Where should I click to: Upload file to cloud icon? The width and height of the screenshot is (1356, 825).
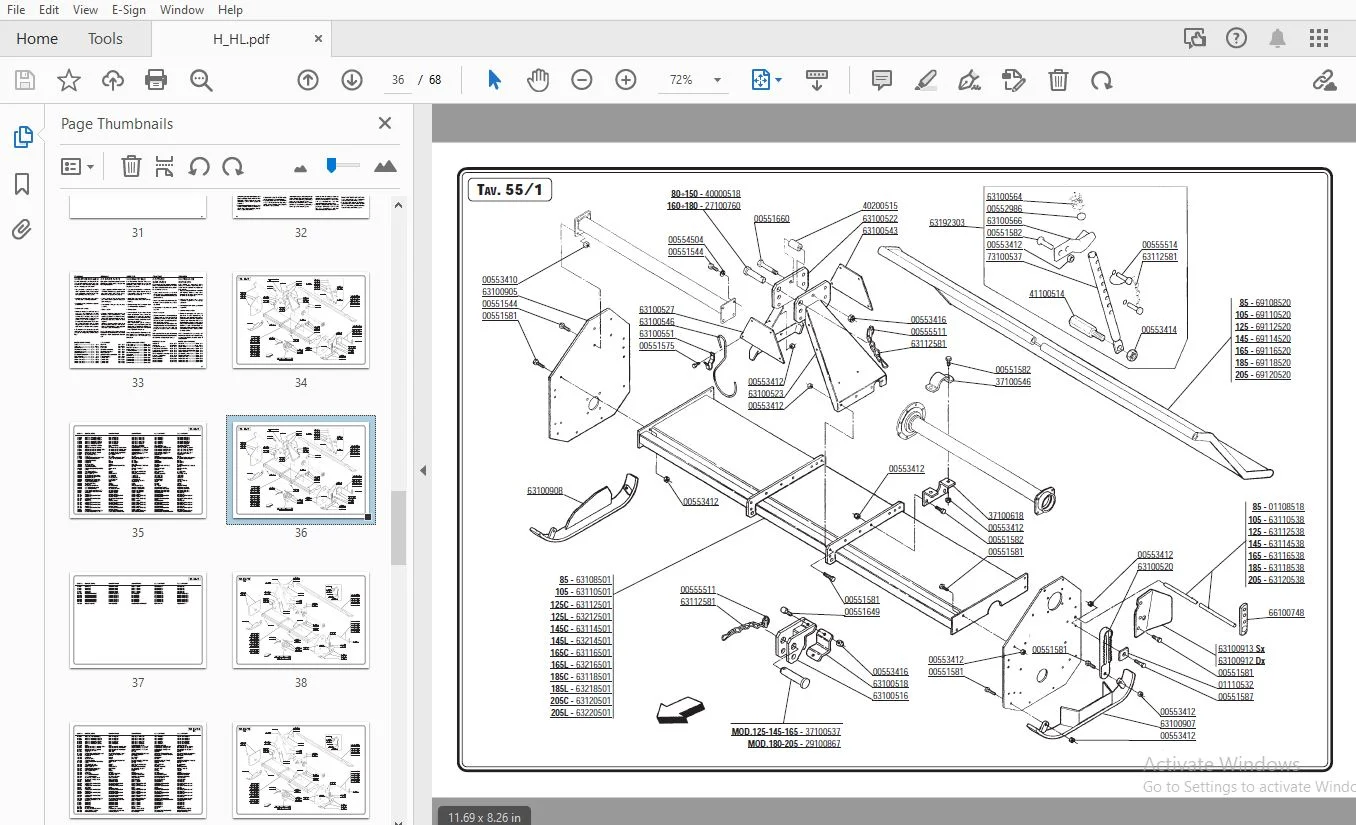pos(113,80)
